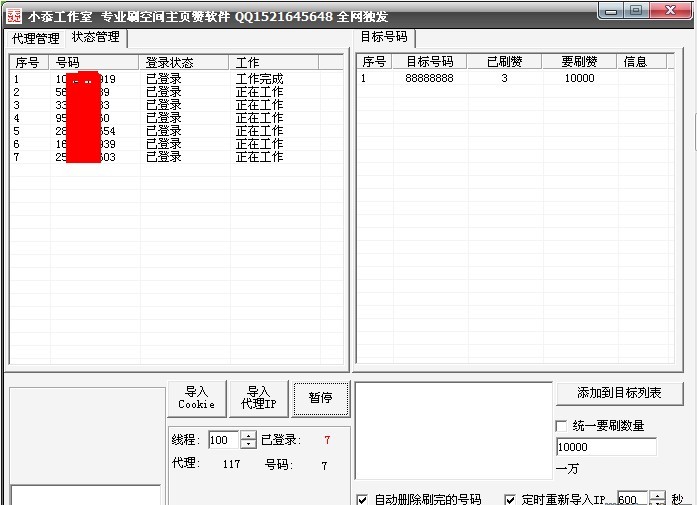Click the app icon in the title bar
This screenshot has height=505, width=697.
(x=14, y=16)
